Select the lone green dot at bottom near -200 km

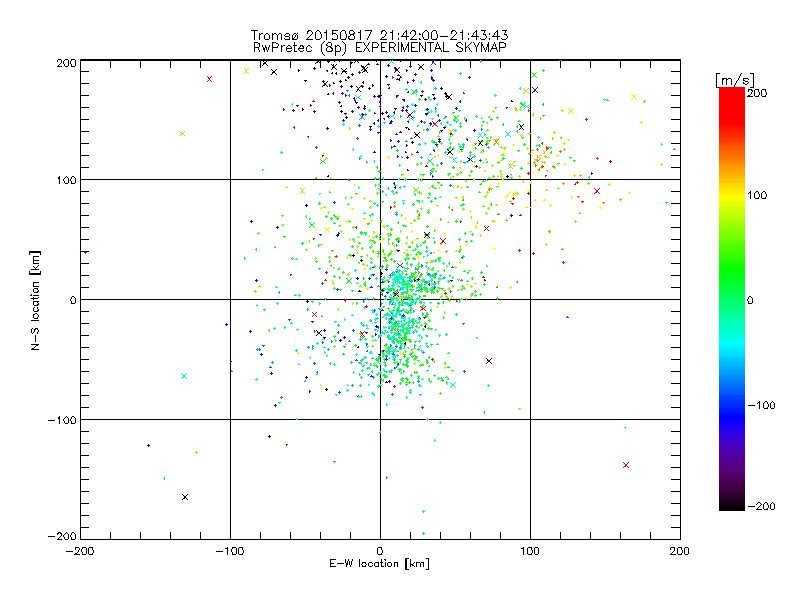[423, 534]
